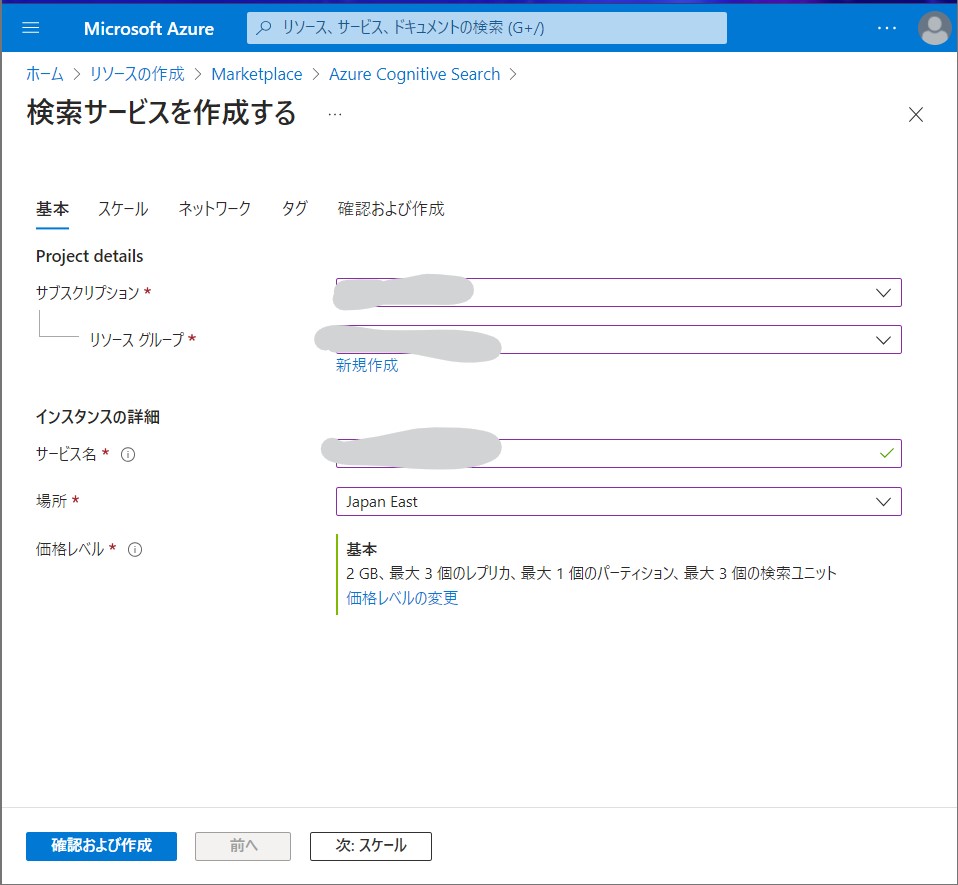Go to ホーム breadcrumb
The height and width of the screenshot is (885, 958).
pyautogui.click(x=45, y=75)
